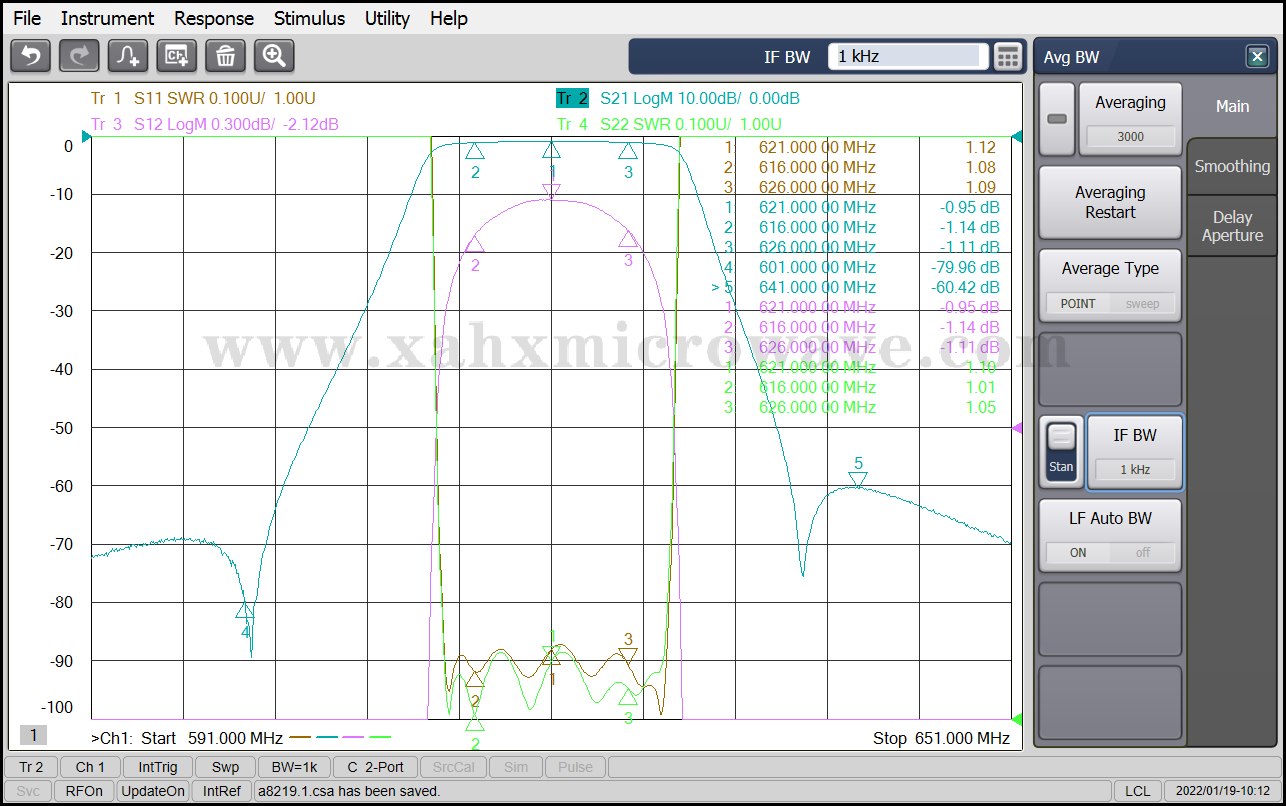This screenshot has width=1286, height=806.
Task: Click the toolbar icon left of the trash can
Action: pos(177,56)
